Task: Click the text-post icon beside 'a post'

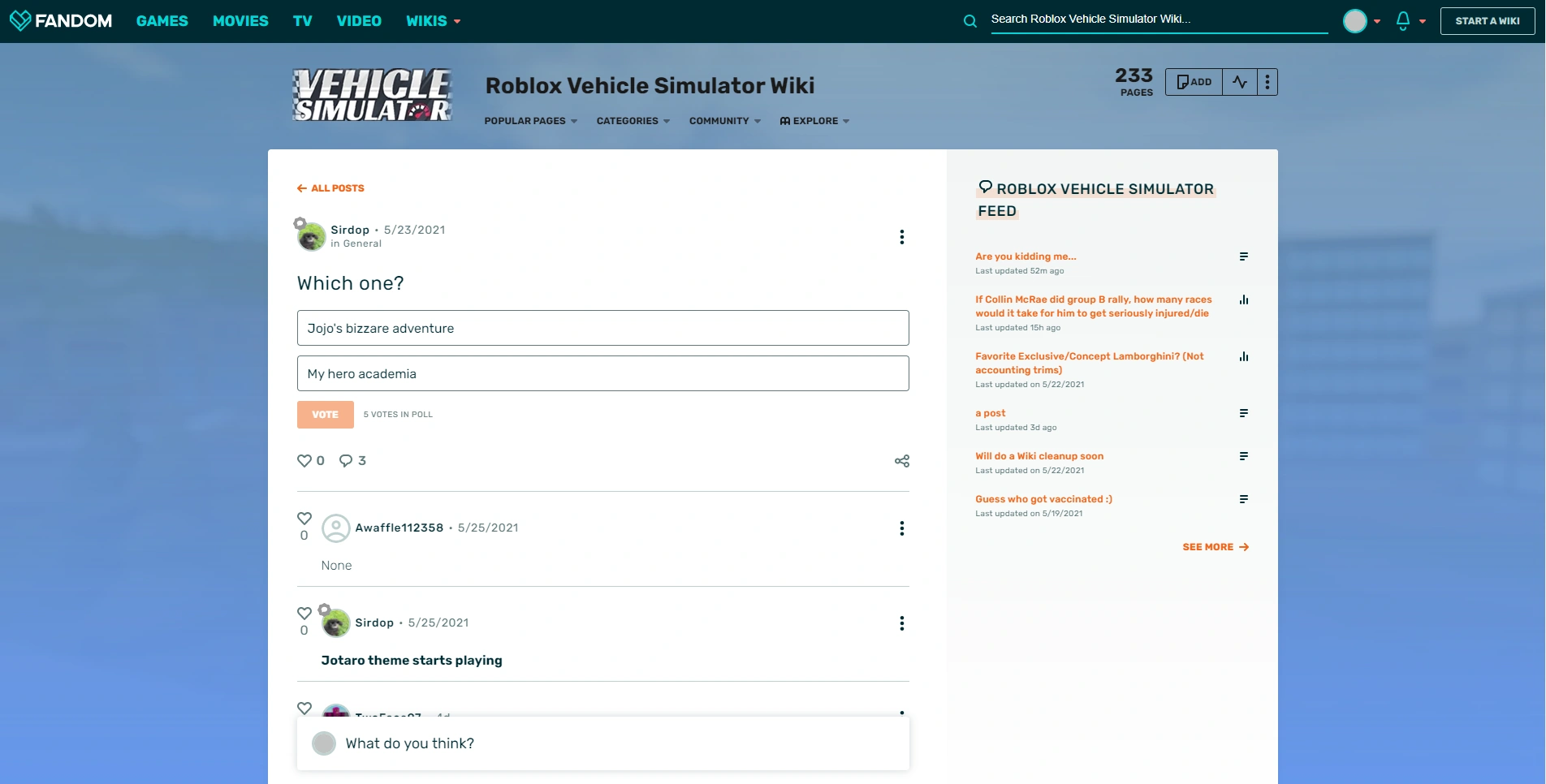Action: click(x=1245, y=413)
